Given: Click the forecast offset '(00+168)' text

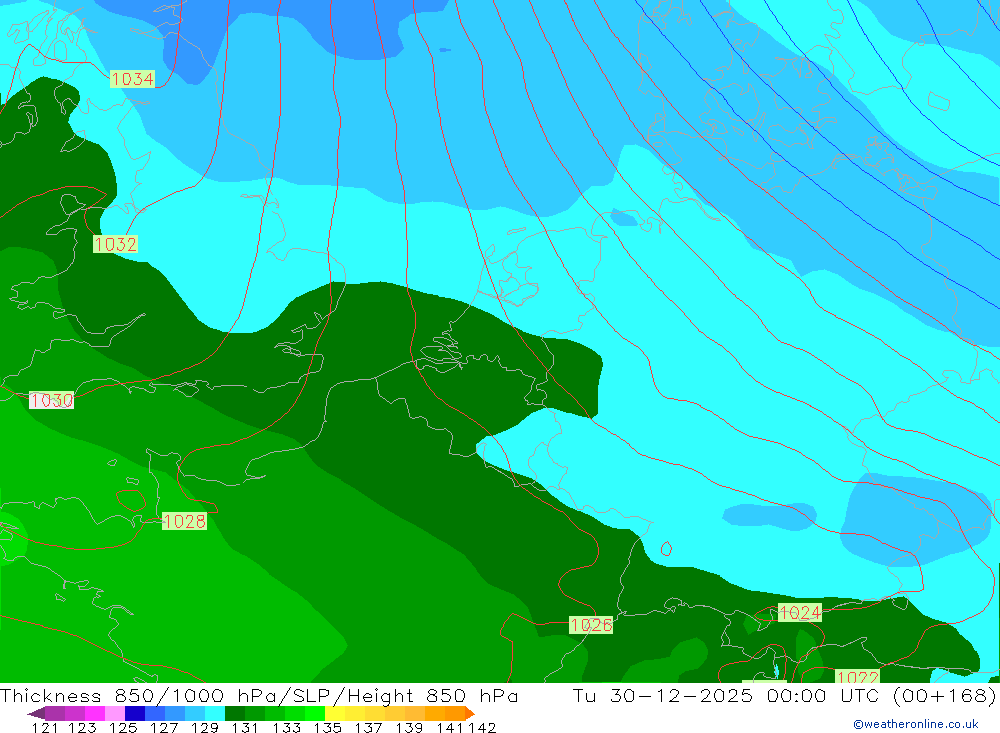Looking at the screenshot, I should tap(944, 695).
